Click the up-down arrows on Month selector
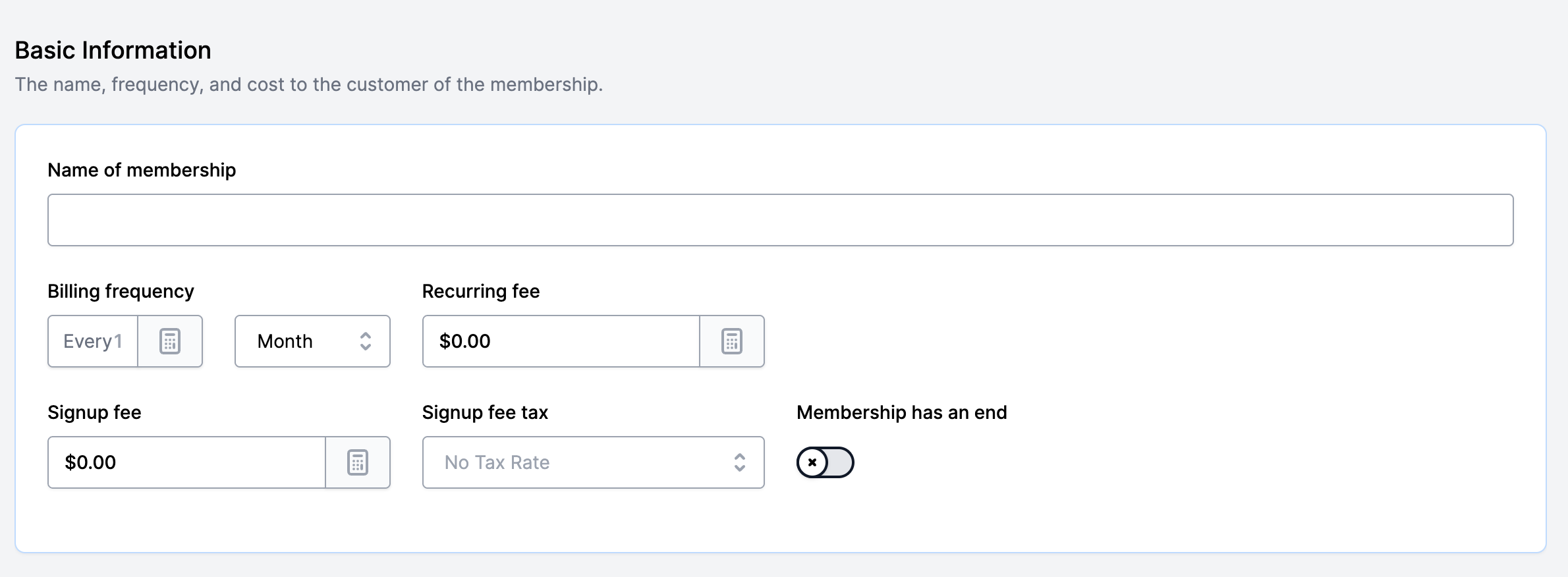Image resolution: width=1568 pixels, height=577 pixels. tap(366, 341)
